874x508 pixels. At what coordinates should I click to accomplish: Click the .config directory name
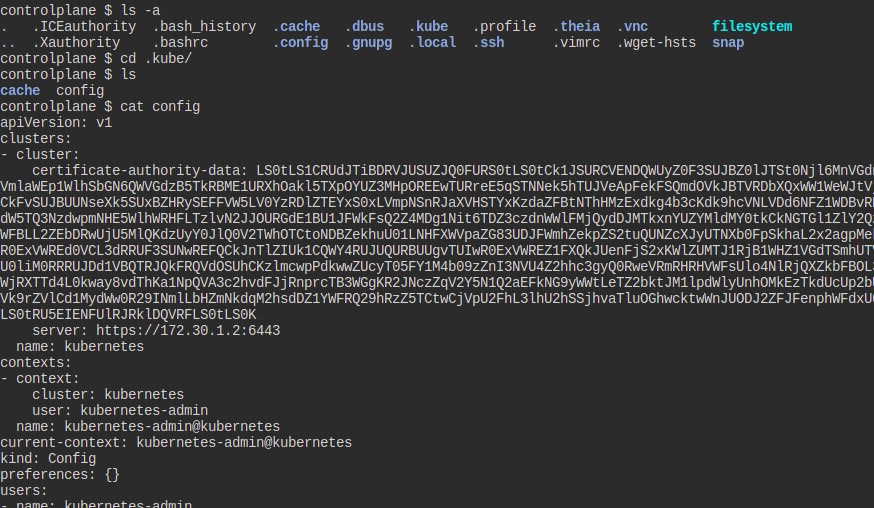pyautogui.click(x=300, y=43)
